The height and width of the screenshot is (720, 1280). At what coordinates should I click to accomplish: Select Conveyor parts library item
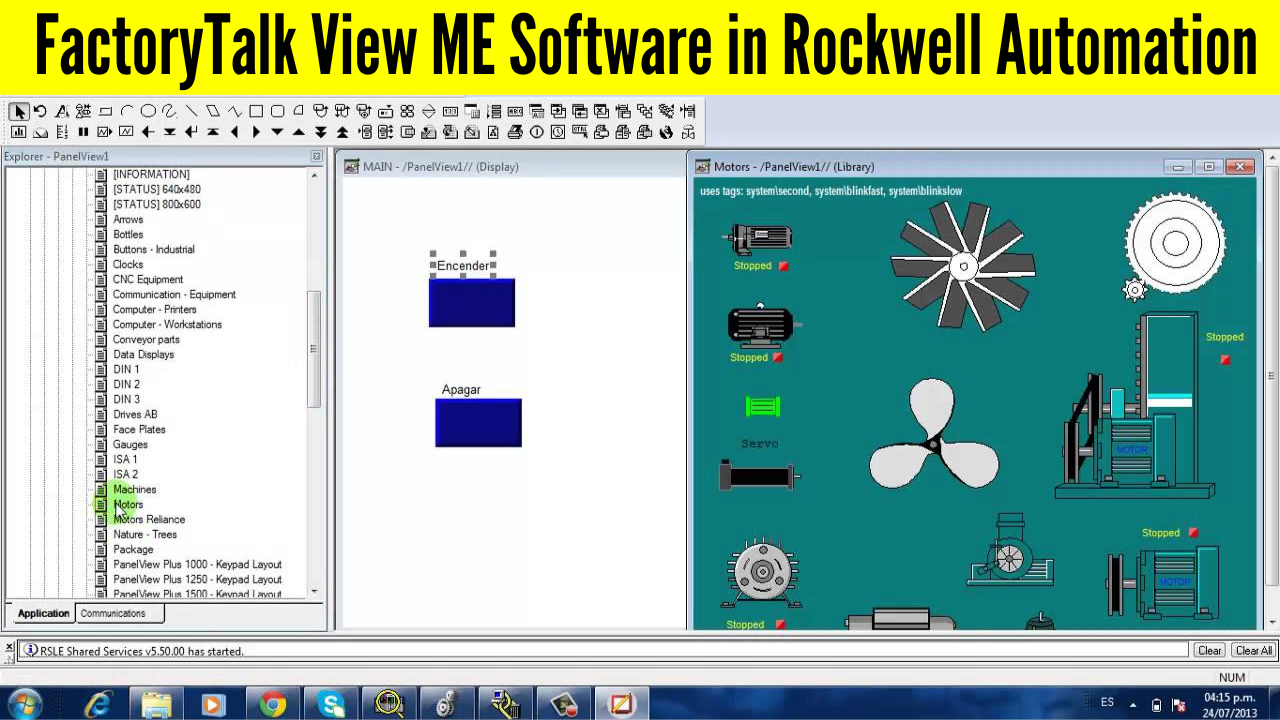[x=146, y=339]
